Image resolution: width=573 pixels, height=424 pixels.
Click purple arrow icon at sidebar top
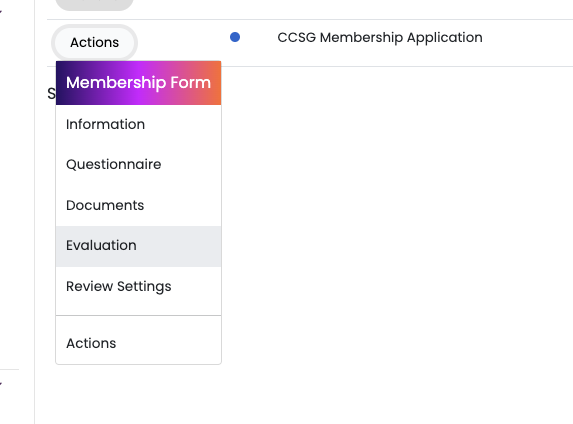tap(1, 12)
